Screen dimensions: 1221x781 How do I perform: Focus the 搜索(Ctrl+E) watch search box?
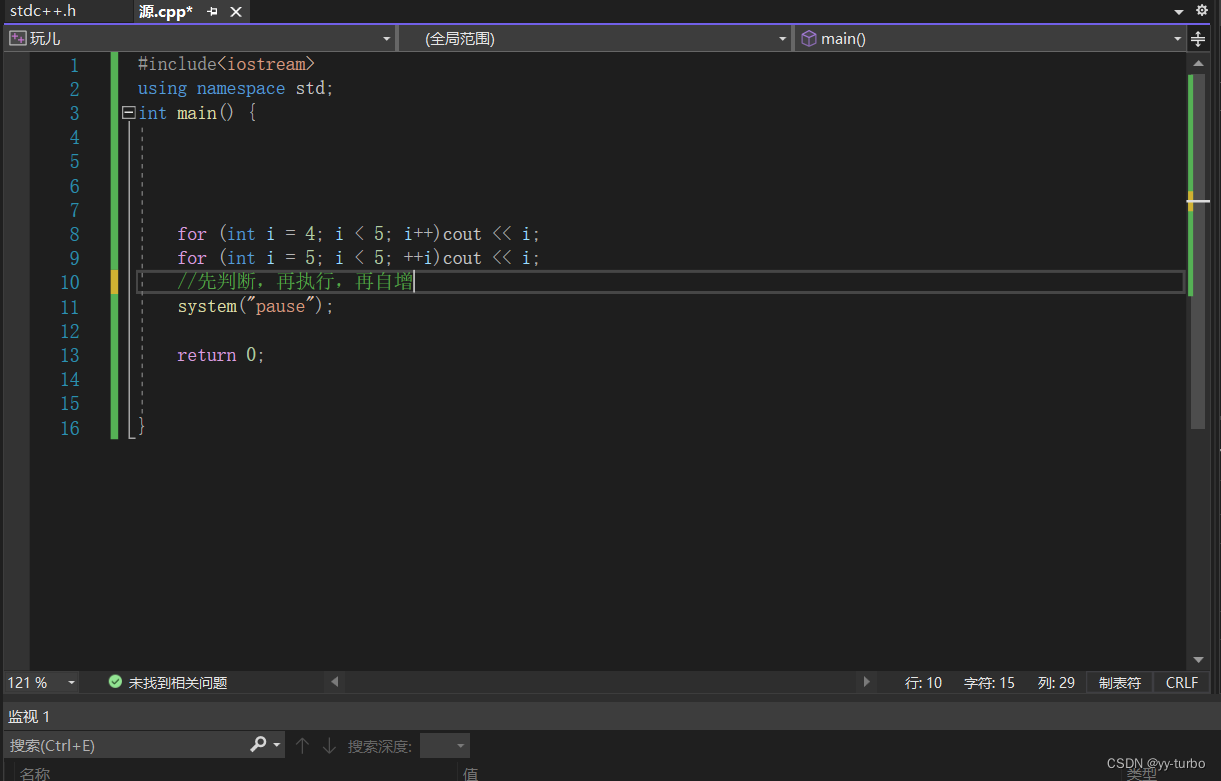(x=126, y=745)
